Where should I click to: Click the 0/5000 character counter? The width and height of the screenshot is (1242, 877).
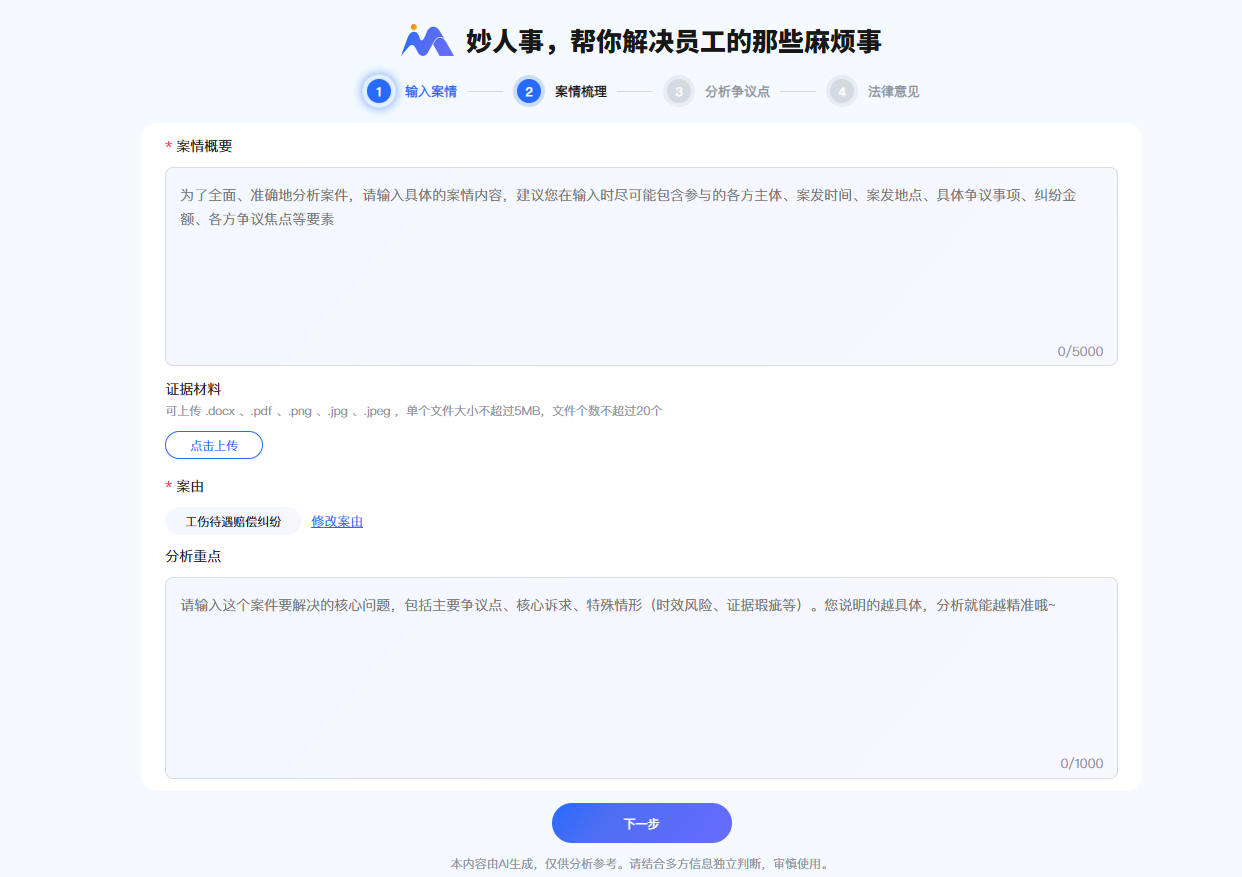[x=1080, y=351]
